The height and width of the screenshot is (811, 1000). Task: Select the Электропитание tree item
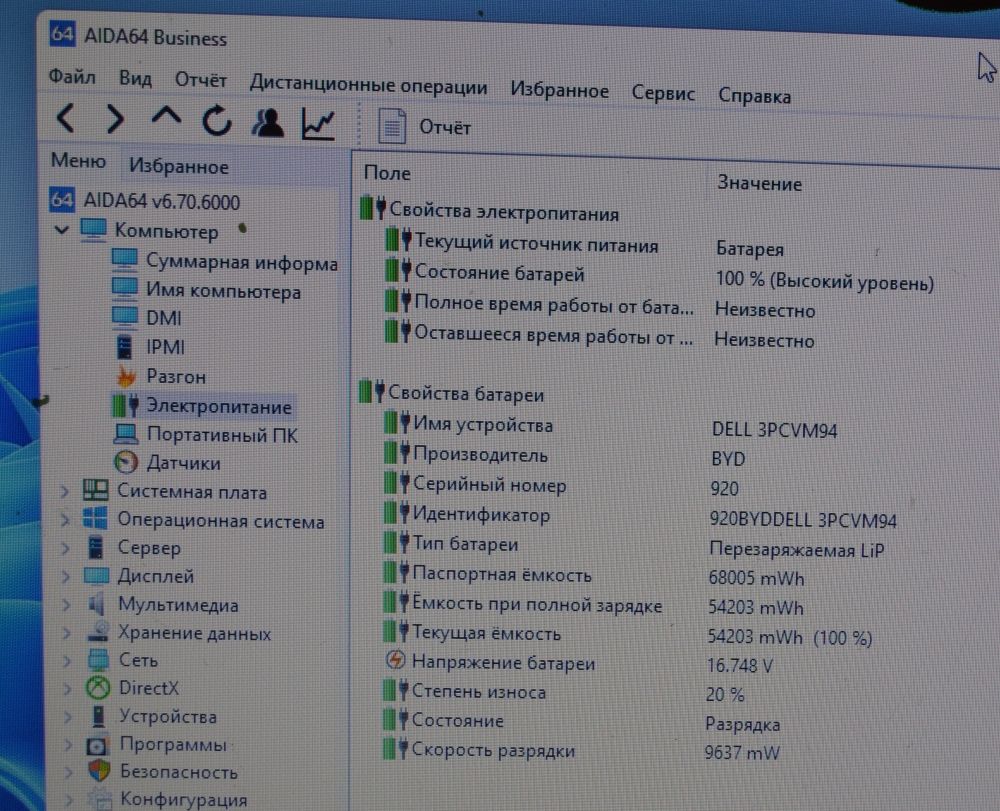point(202,406)
